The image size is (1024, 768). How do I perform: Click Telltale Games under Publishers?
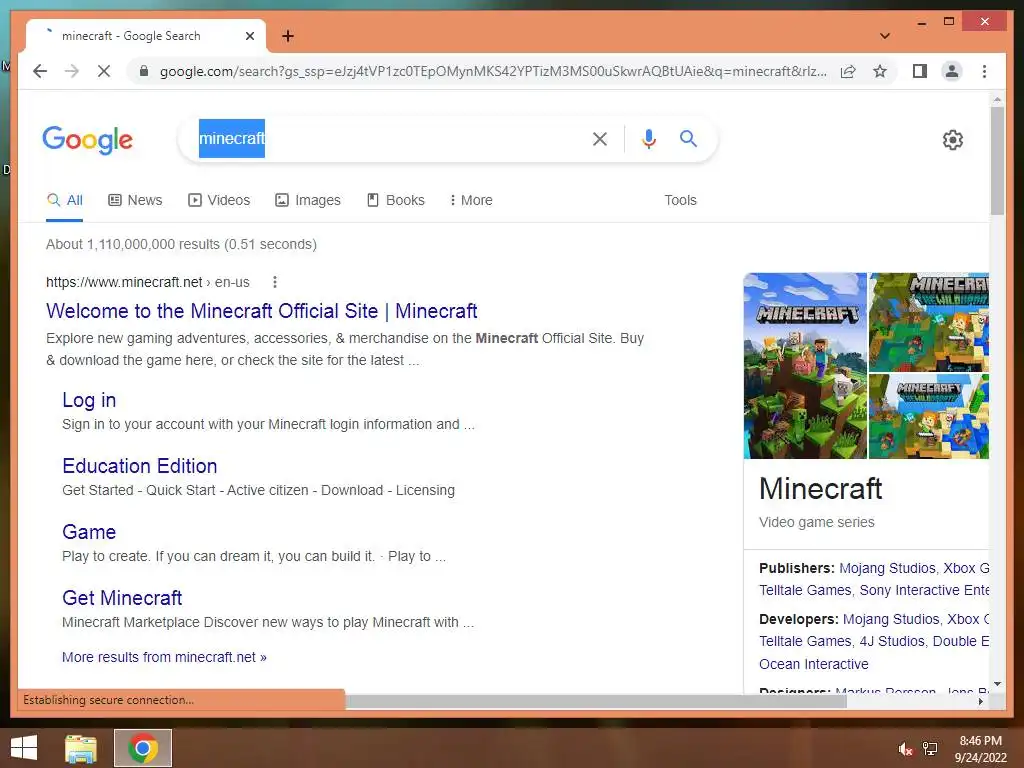805,590
